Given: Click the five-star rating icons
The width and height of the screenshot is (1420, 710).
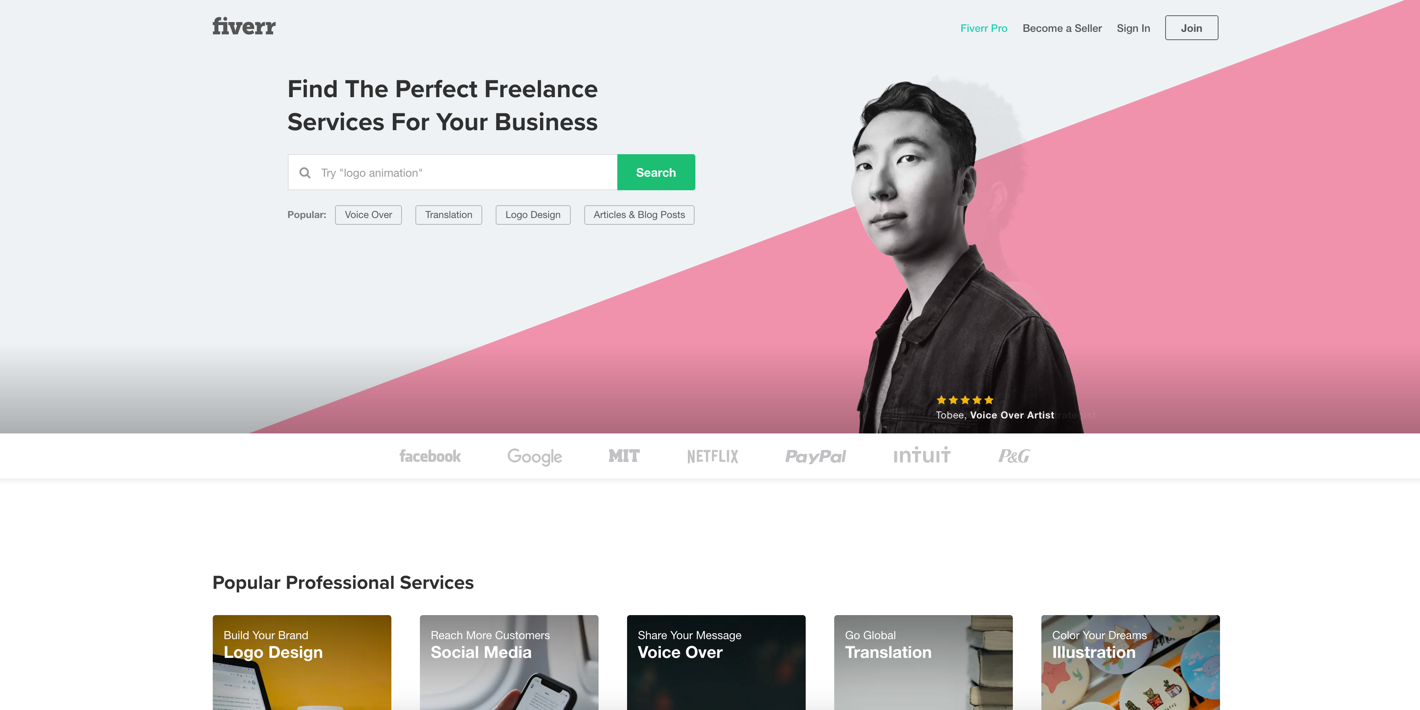Looking at the screenshot, I should (965, 400).
